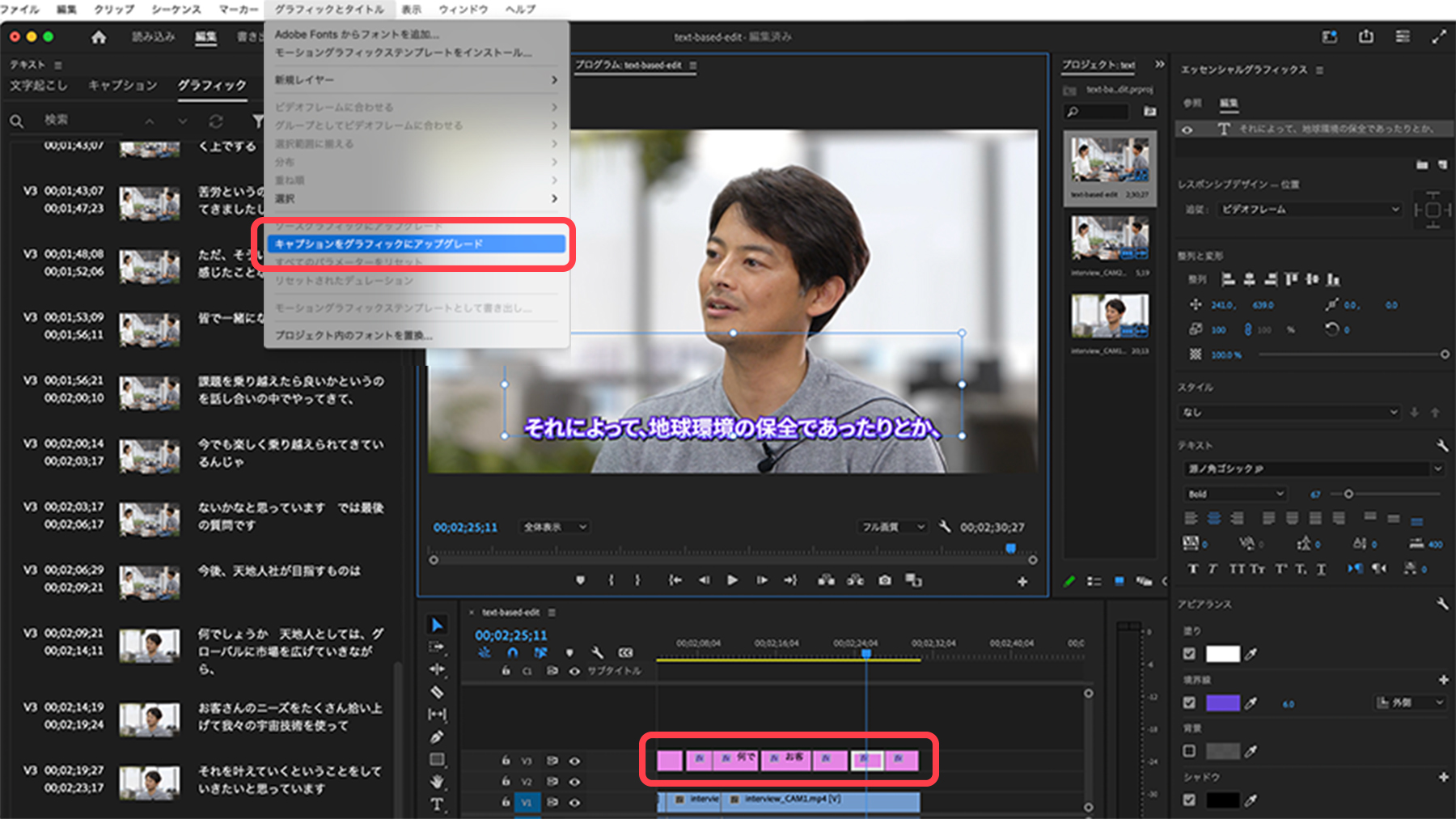Open the Workspaces icon in the header bar
The image size is (1456, 819).
(x=1329, y=36)
